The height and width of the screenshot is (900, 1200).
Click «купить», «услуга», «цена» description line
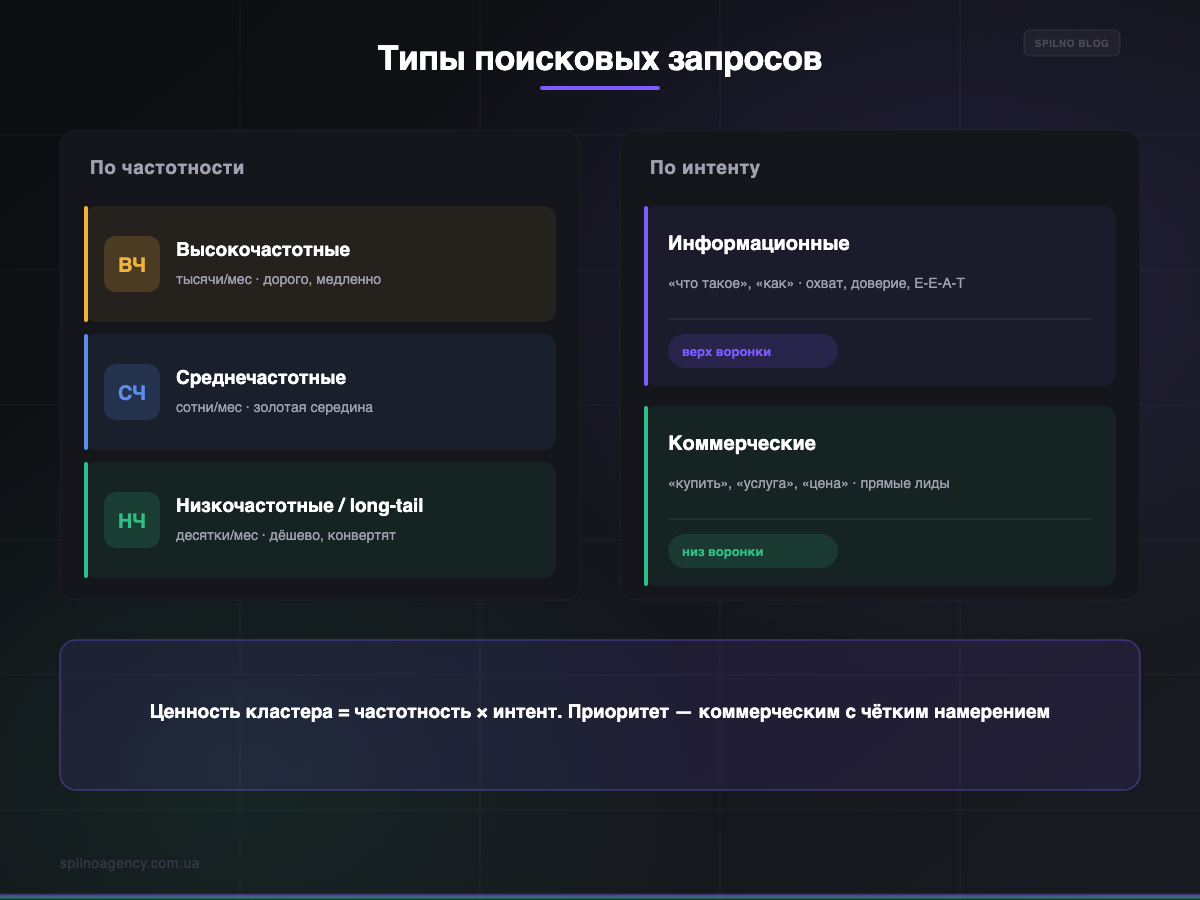(x=809, y=483)
